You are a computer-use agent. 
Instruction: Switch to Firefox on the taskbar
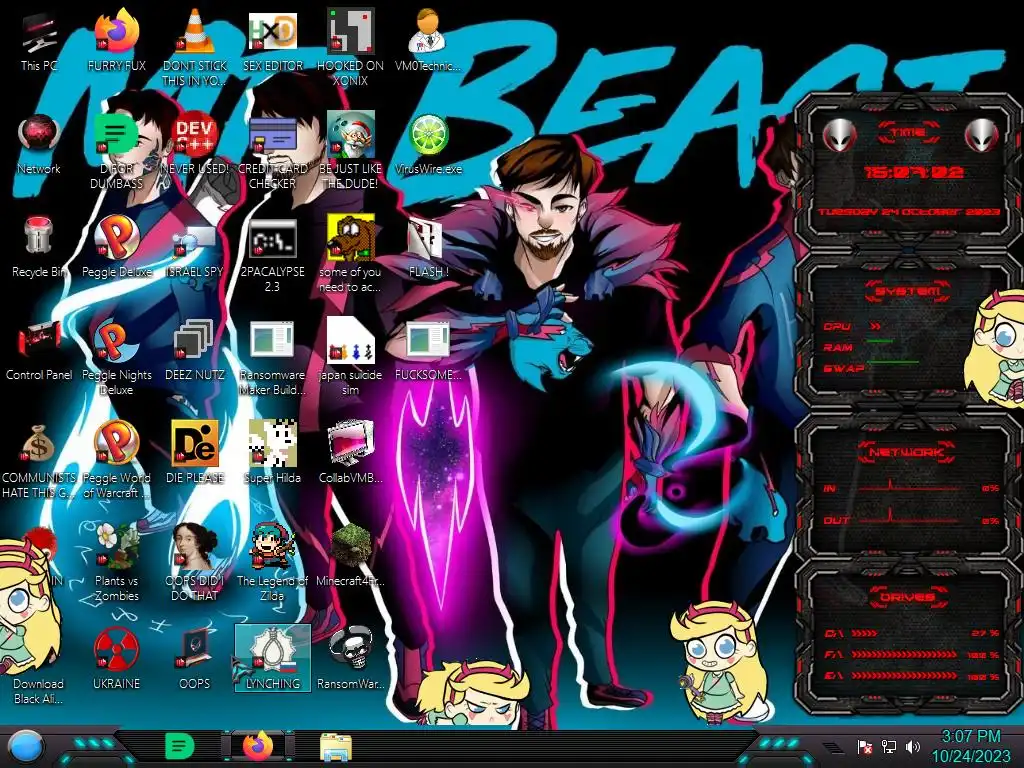(258, 746)
